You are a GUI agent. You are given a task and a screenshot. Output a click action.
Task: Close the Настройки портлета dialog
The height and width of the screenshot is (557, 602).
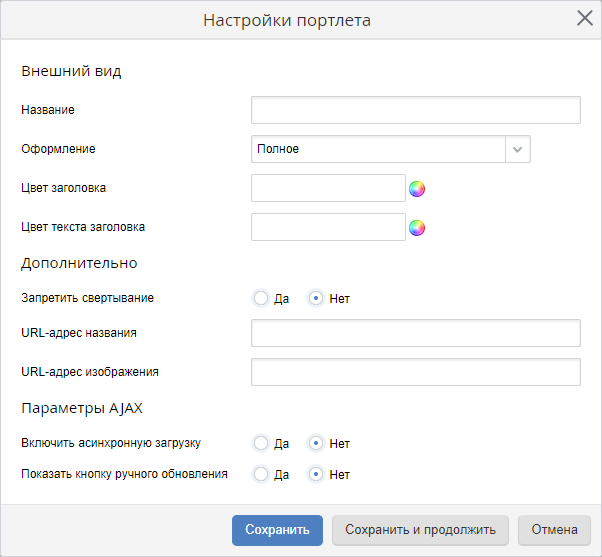[x=585, y=18]
